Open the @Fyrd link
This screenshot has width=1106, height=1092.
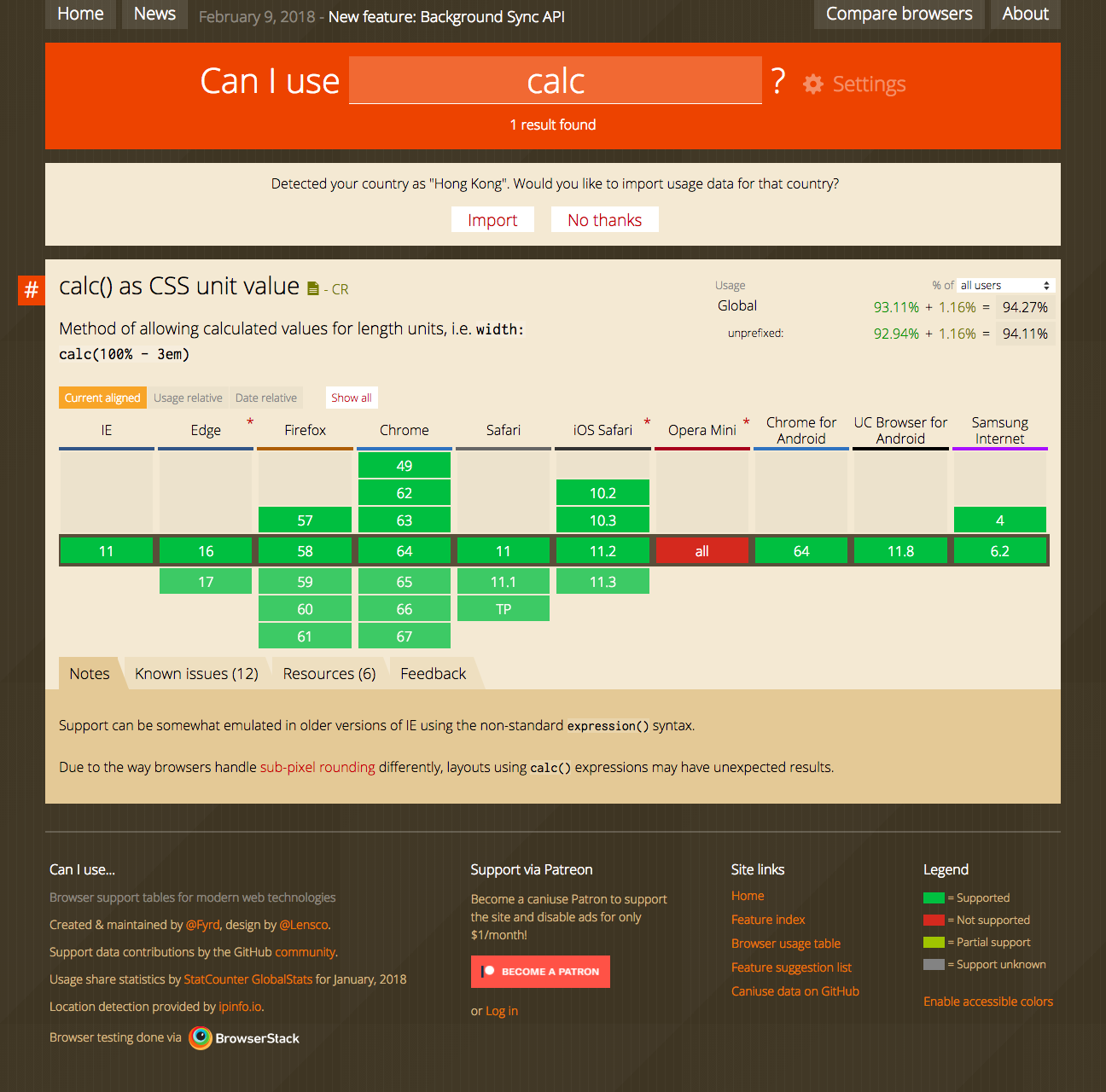pos(203,925)
